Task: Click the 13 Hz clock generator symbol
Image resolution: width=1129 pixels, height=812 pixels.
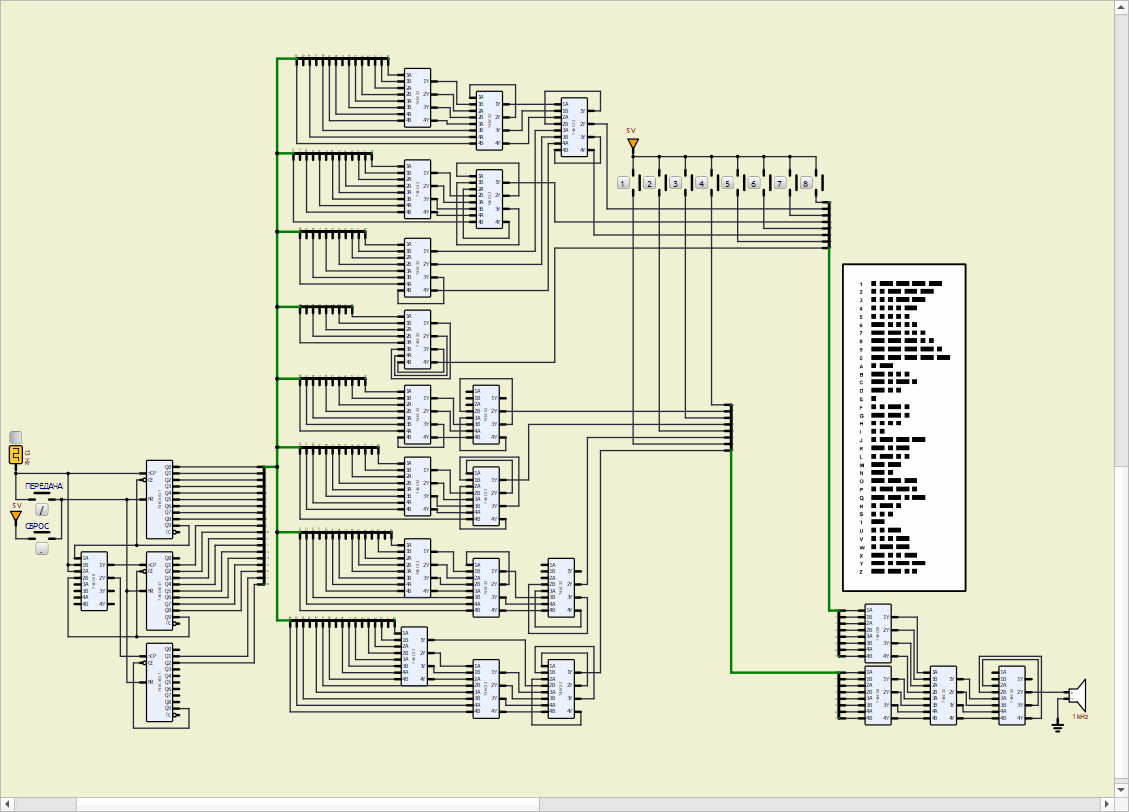Action: [16, 455]
